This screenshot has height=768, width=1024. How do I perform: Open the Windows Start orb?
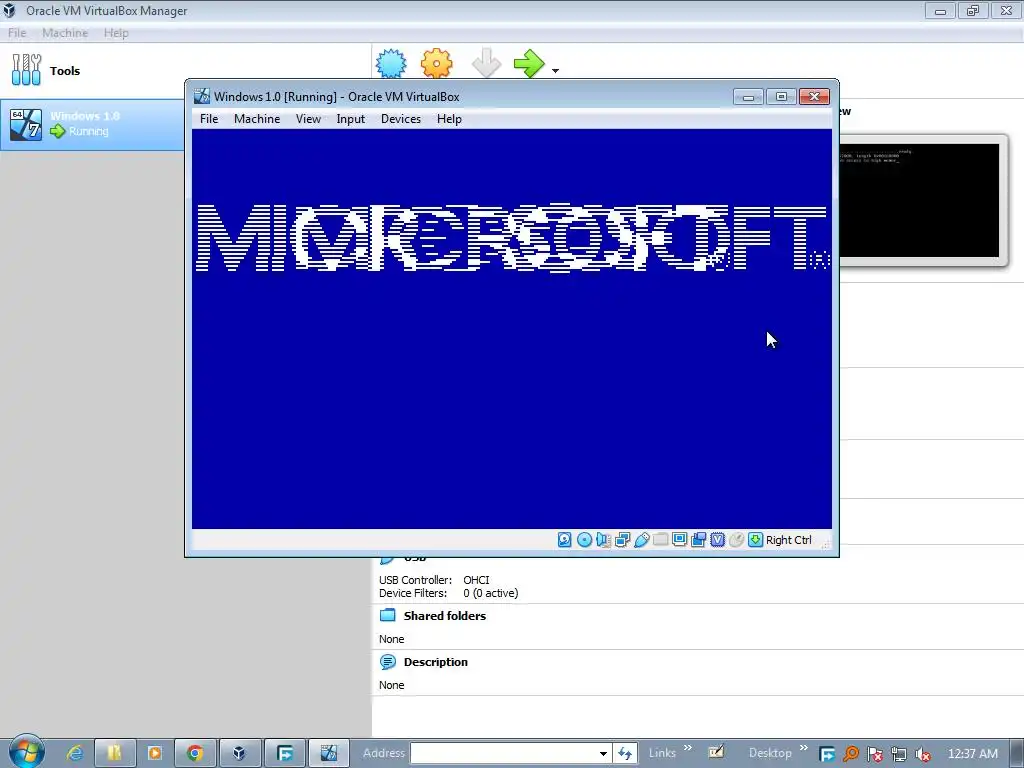[x=26, y=752]
